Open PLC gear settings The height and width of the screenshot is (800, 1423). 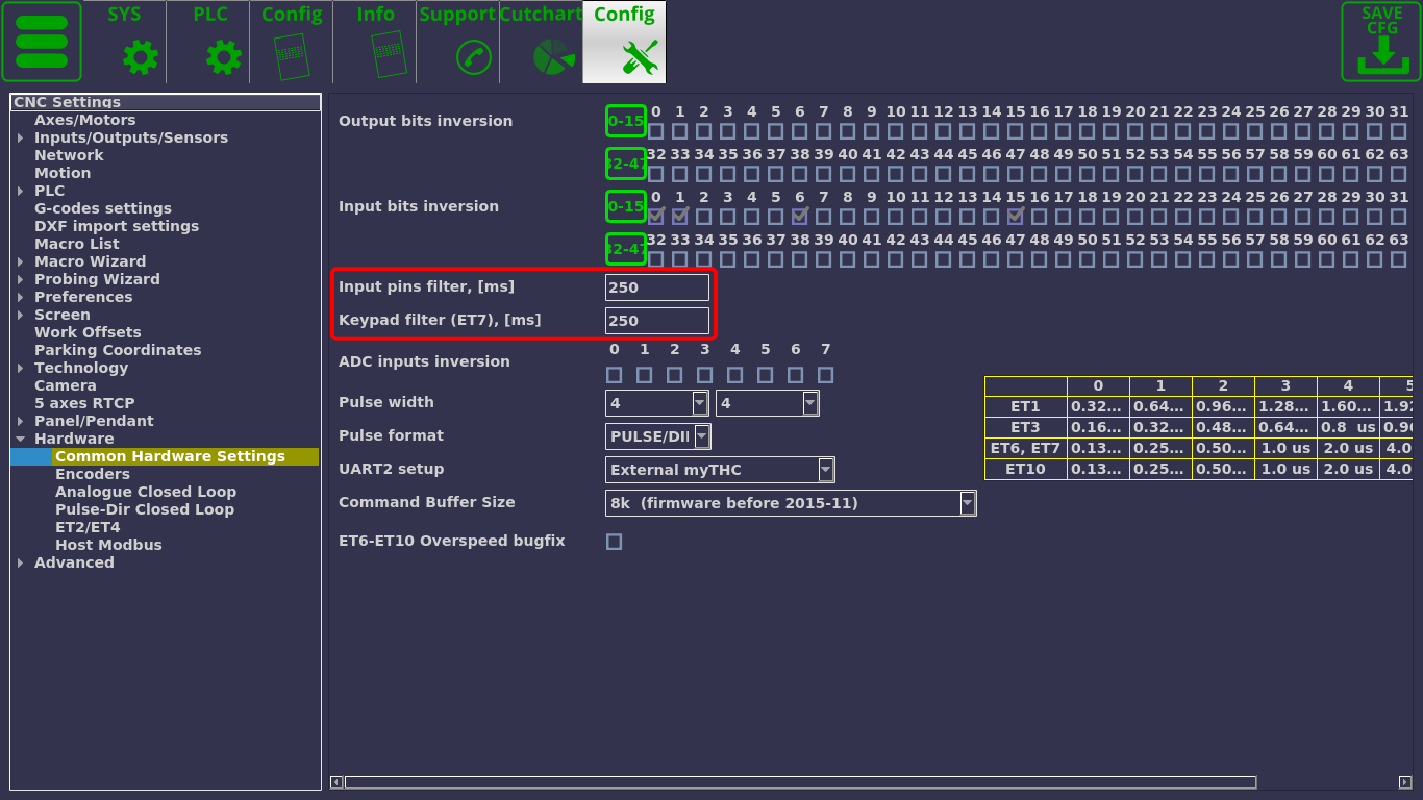tap(223, 57)
